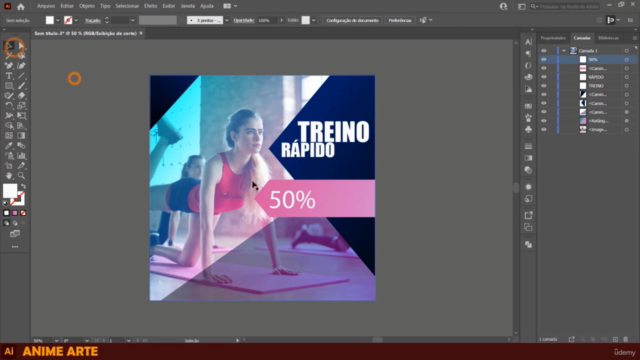Change screen mode icon in toolbar
This screenshot has height=360, width=640.
click(15, 233)
